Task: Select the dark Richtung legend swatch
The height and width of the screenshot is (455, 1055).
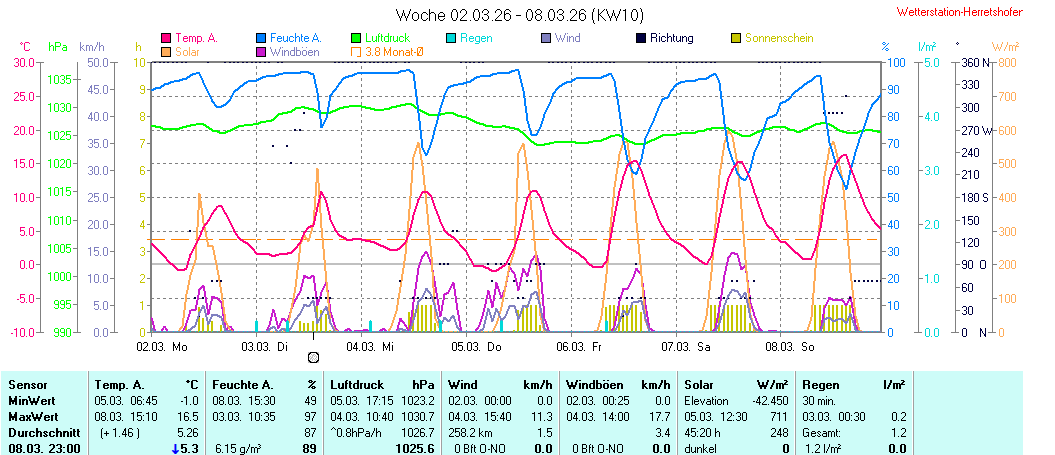Action: coord(640,38)
